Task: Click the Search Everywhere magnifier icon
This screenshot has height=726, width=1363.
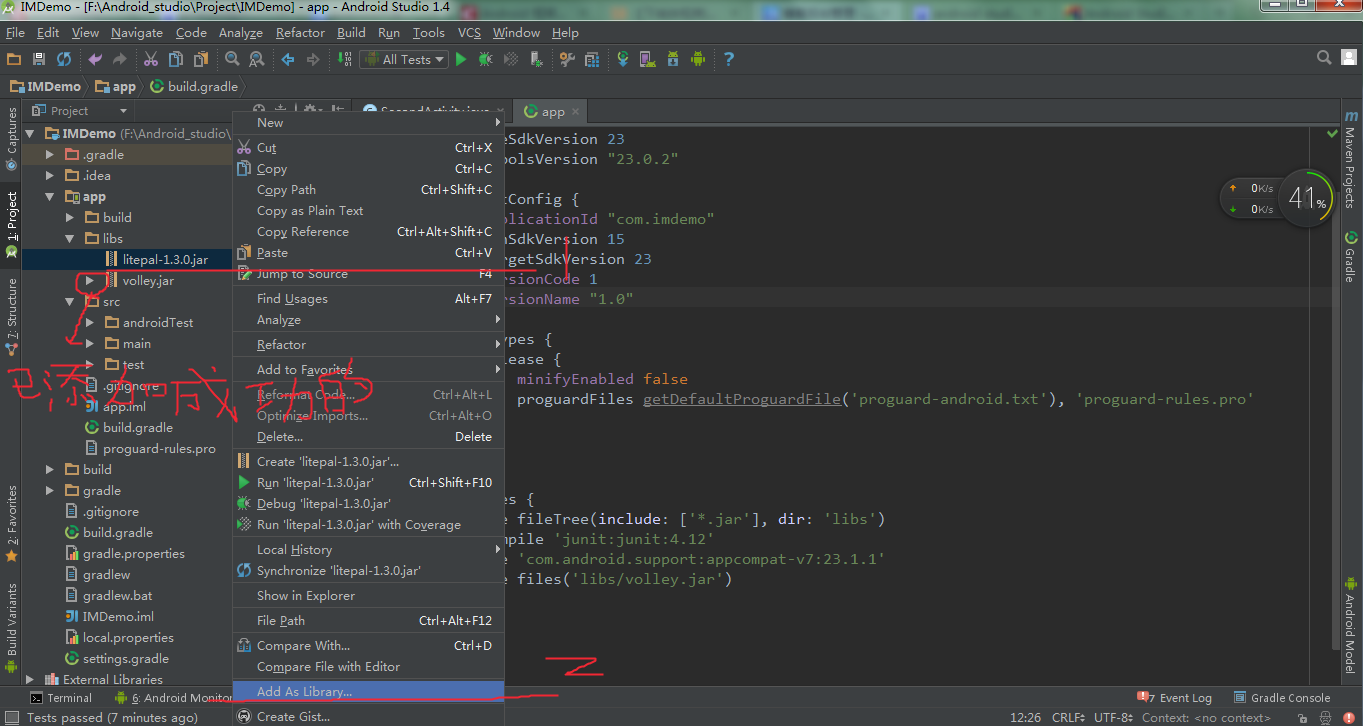Action: point(1324,58)
